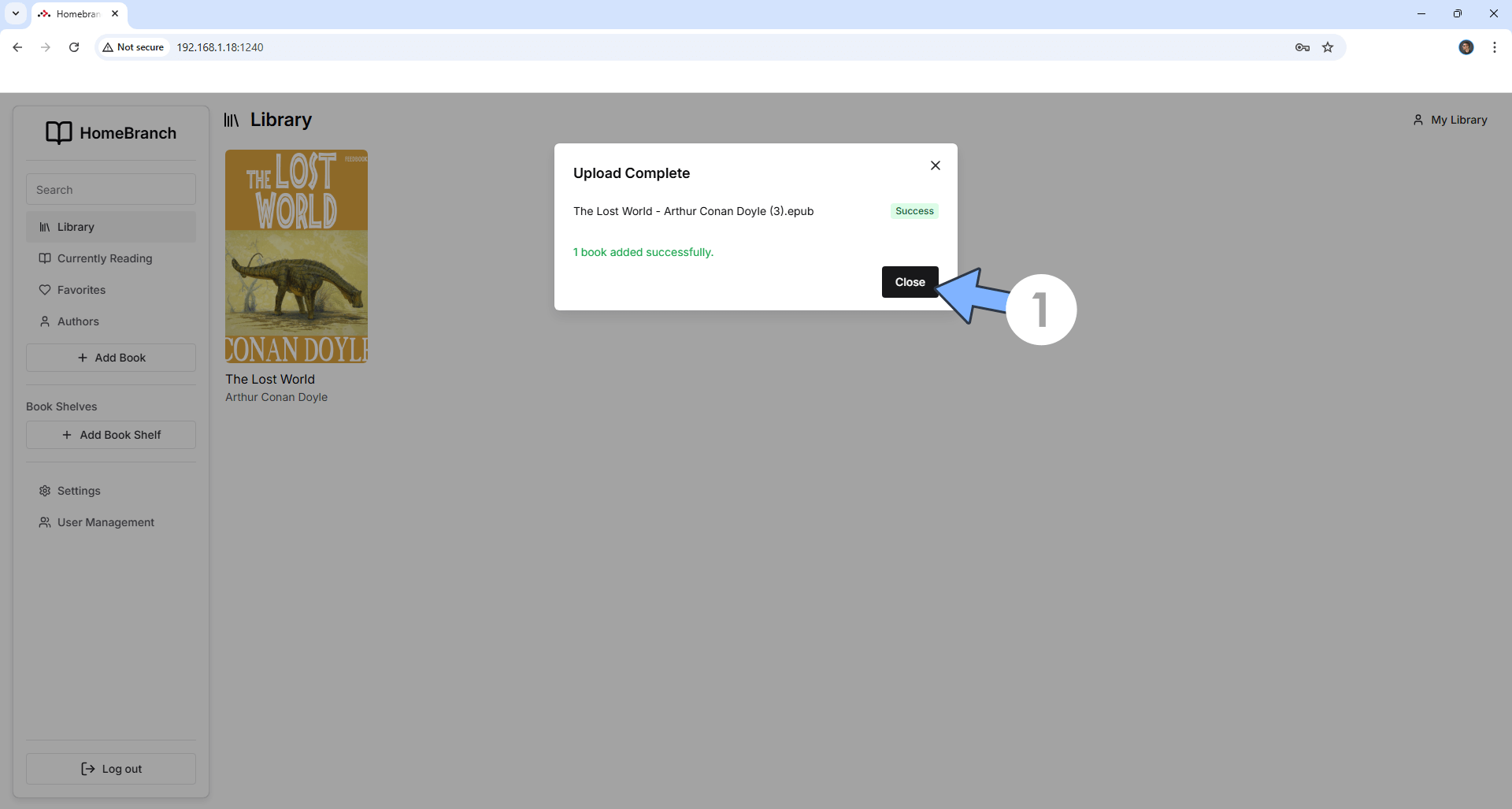
Task: Click the Log out button
Action: [111, 769]
